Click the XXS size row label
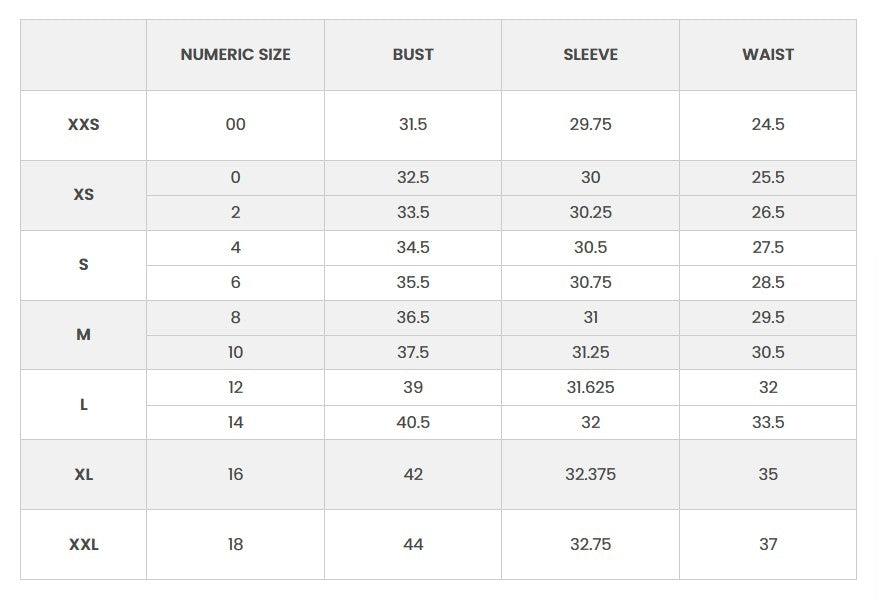 coord(83,124)
